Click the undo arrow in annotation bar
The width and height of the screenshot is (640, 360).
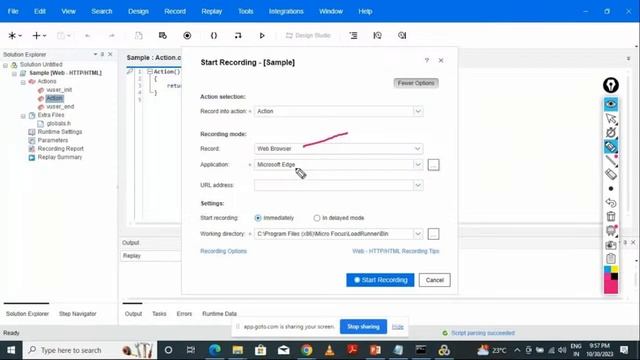click(x=611, y=202)
